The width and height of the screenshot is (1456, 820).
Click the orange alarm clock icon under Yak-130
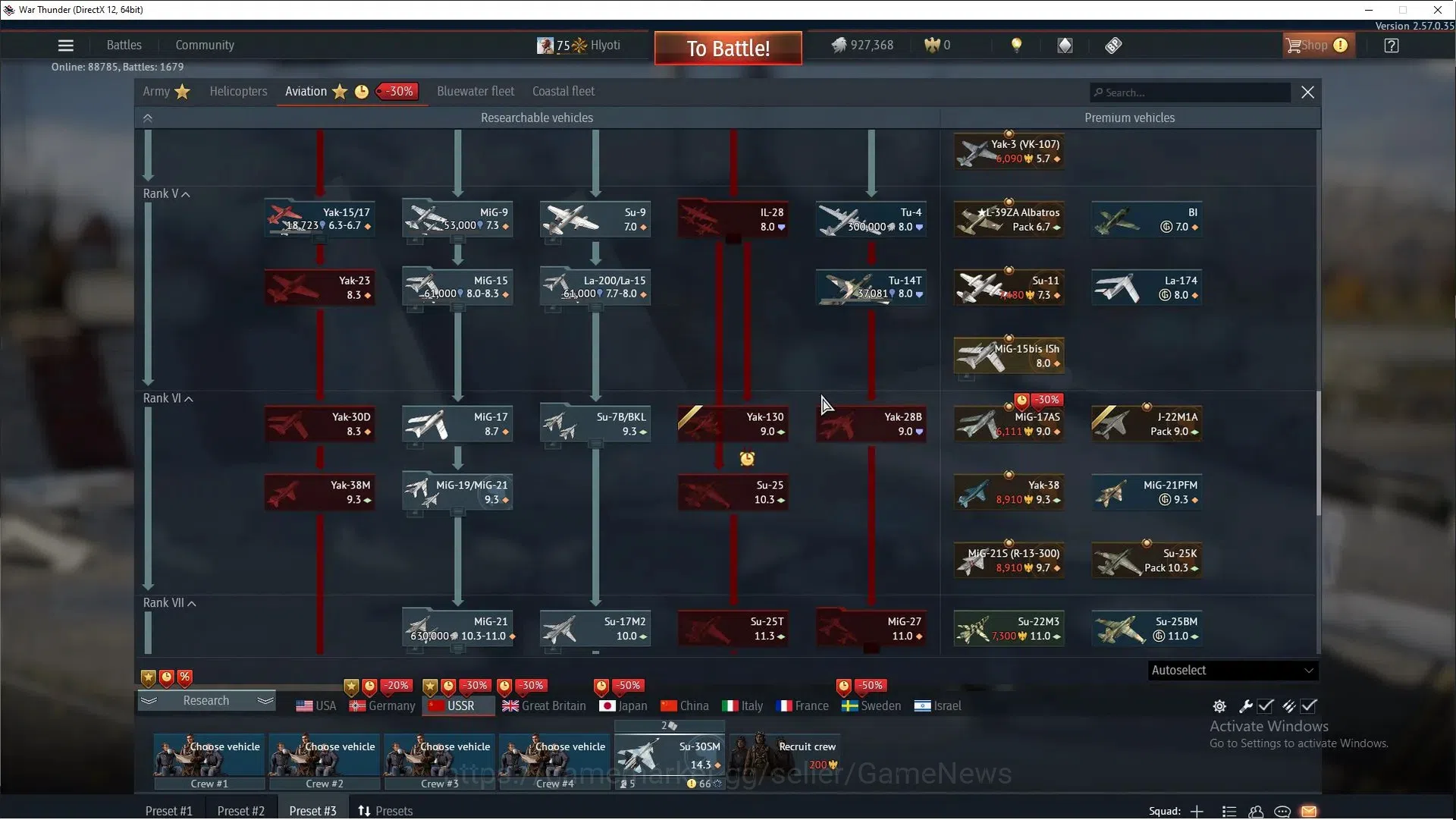coord(747,459)
